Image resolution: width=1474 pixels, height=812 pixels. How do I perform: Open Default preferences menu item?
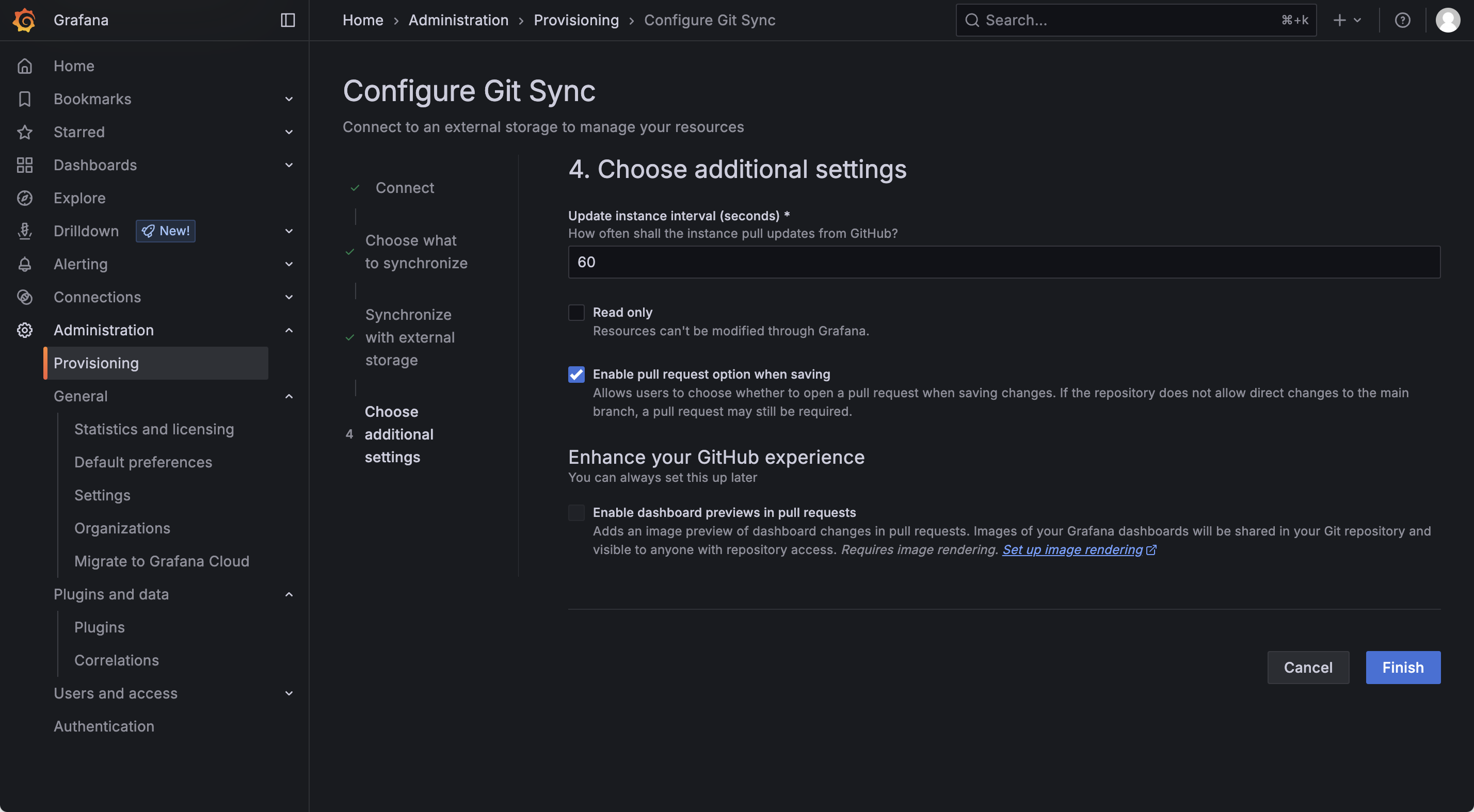pyautogui.click(x=143, y=462)
